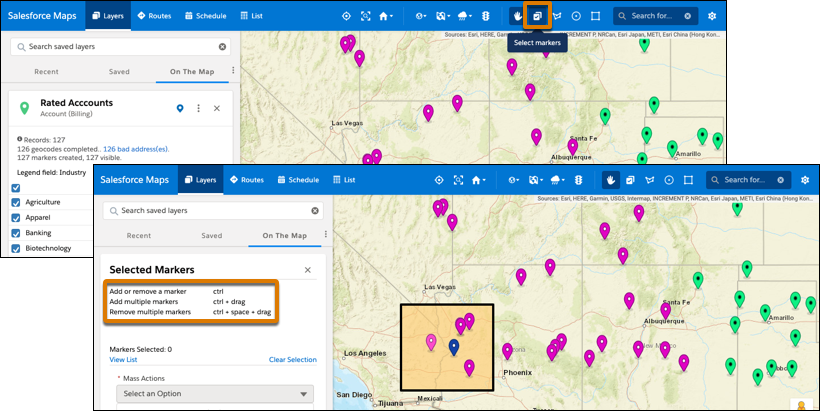Choose the lasso shape tool in back window
Viewport: 820px width, 411px height.
557,16
